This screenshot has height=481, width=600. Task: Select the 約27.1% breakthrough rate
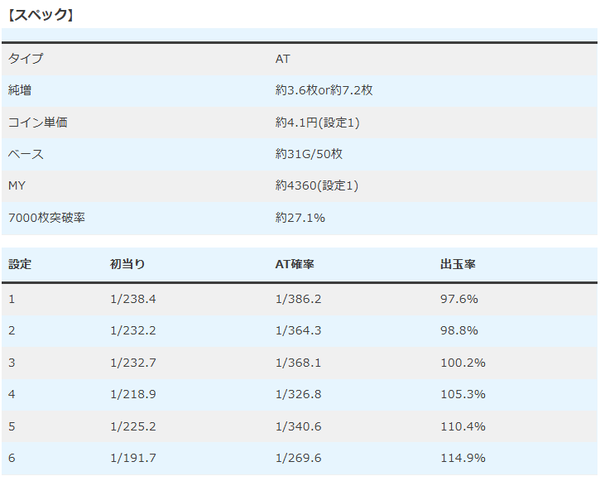(x=300, y=218)
